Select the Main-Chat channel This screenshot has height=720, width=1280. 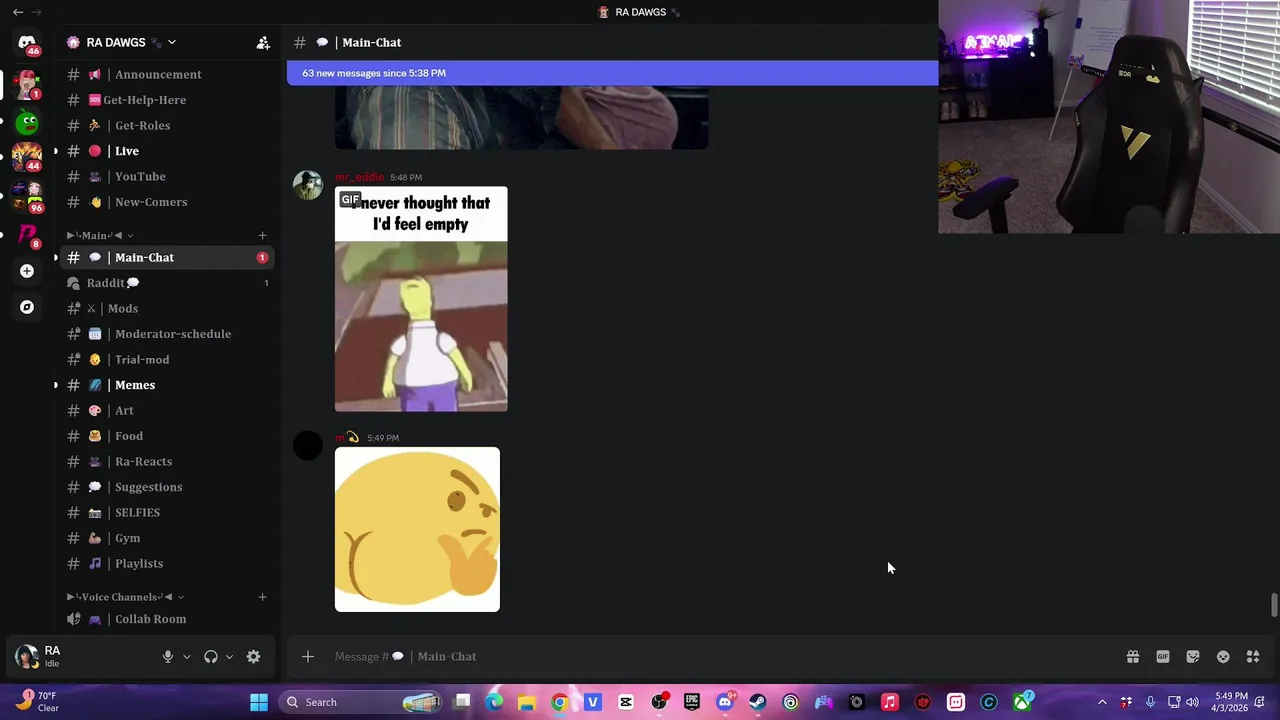167,257
